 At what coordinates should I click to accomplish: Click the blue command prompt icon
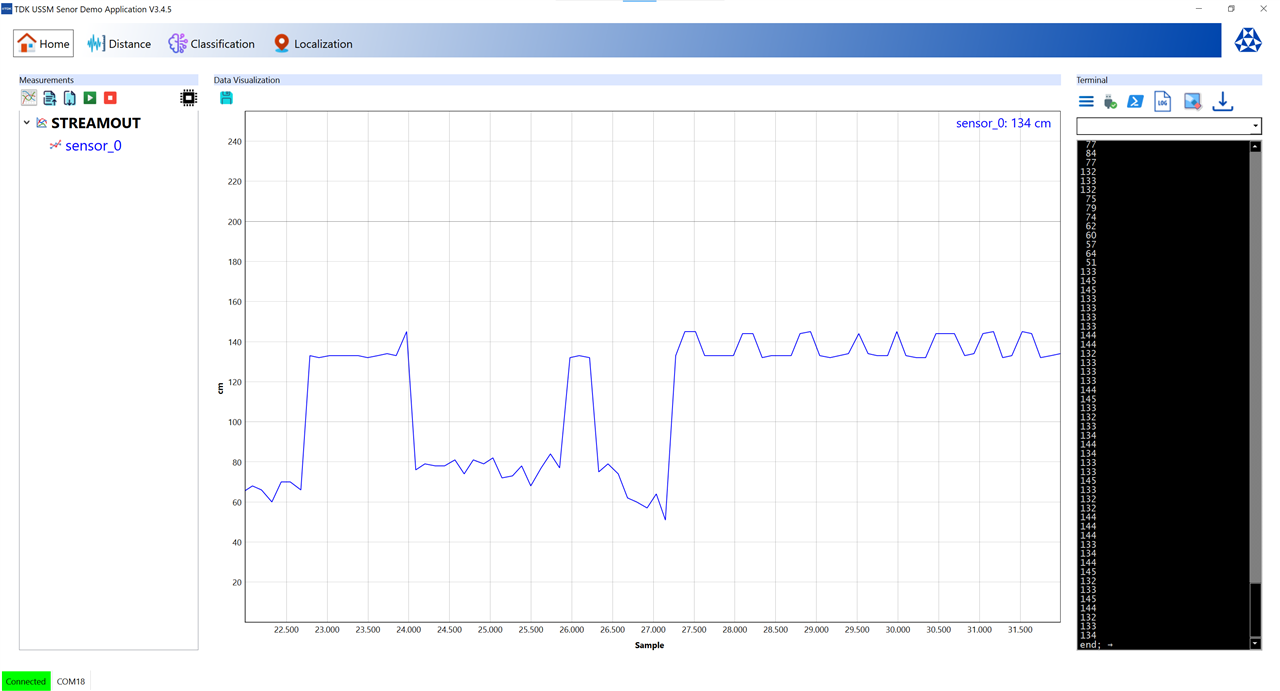(x=1135, y=102)
